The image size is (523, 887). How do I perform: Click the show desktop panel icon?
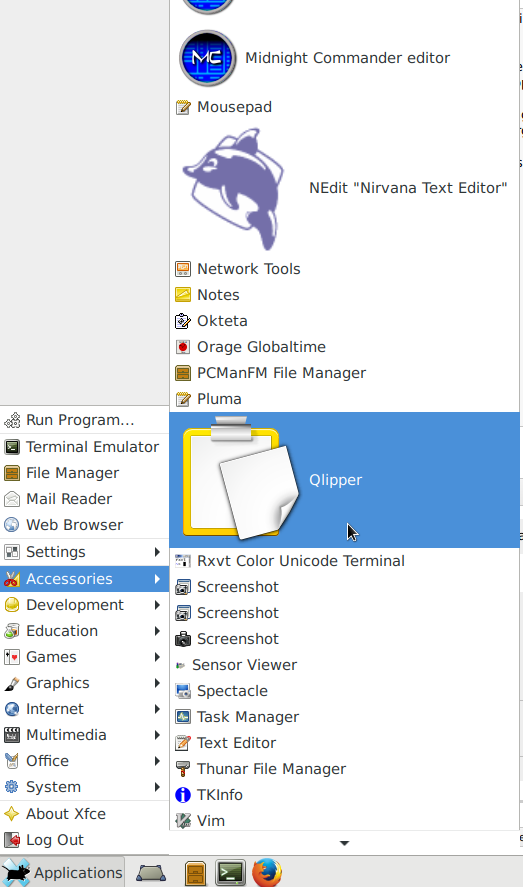pyautogui.click(x=151, y=873)
